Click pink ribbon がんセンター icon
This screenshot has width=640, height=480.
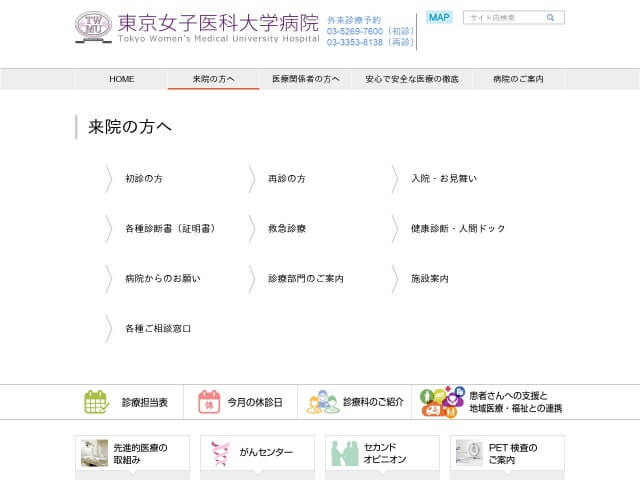point(220,453)
